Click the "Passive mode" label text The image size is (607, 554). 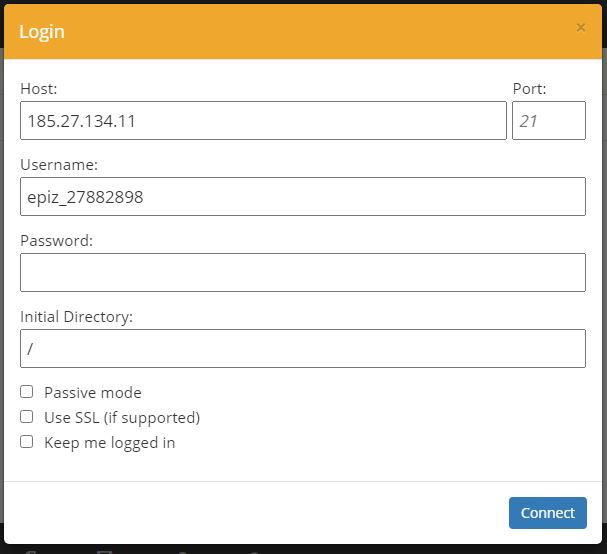pyautogui.click(x=93, y=393)
